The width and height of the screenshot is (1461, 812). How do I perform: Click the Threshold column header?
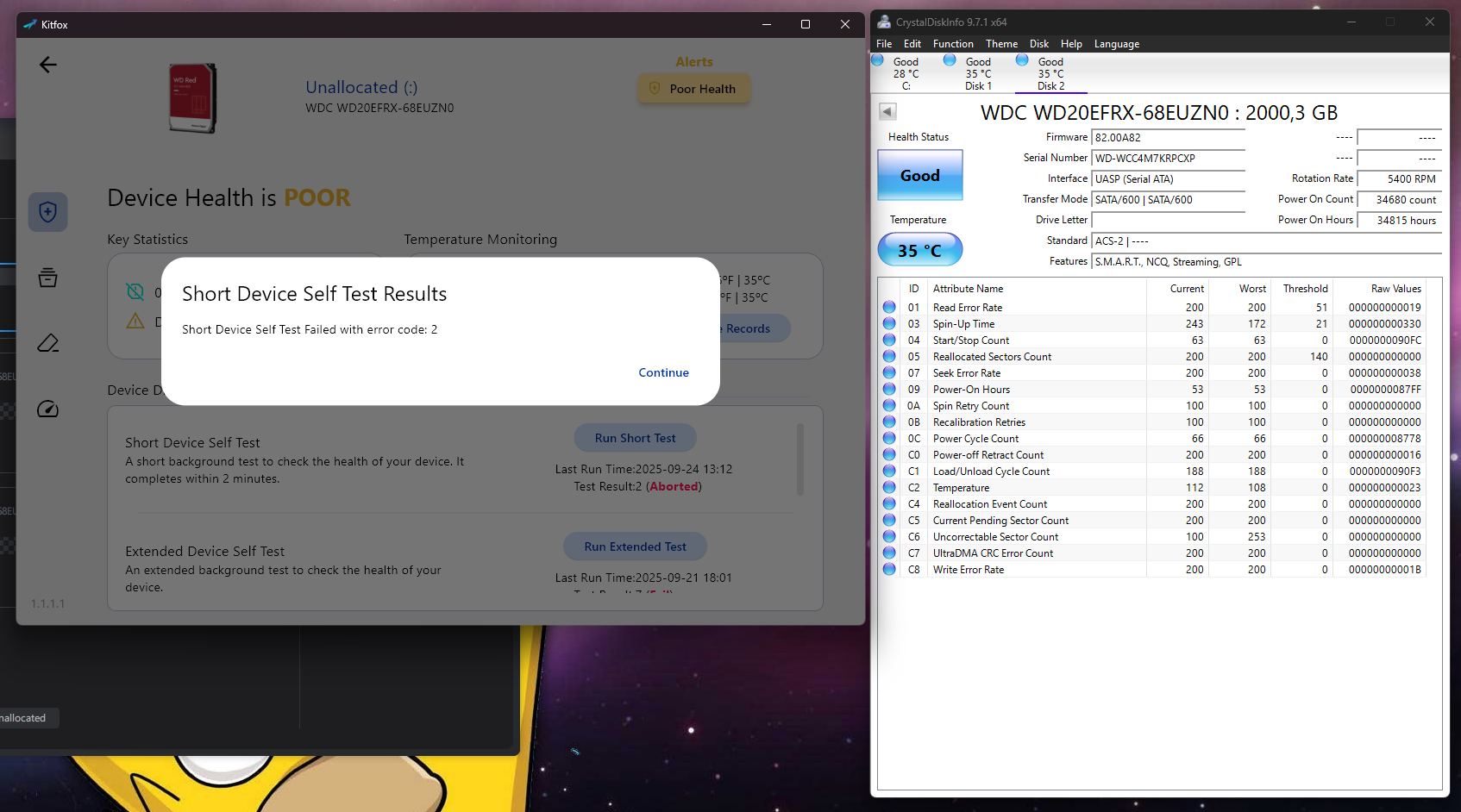[x=1301, y=289]
